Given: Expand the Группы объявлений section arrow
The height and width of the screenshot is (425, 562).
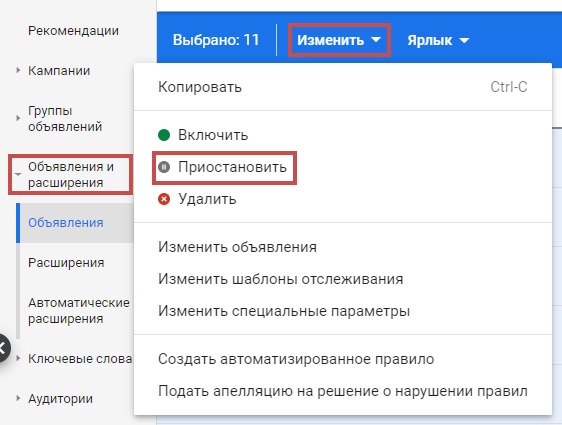Looking at the screenshot, I should pyautogui.click(x=18, y=118).
